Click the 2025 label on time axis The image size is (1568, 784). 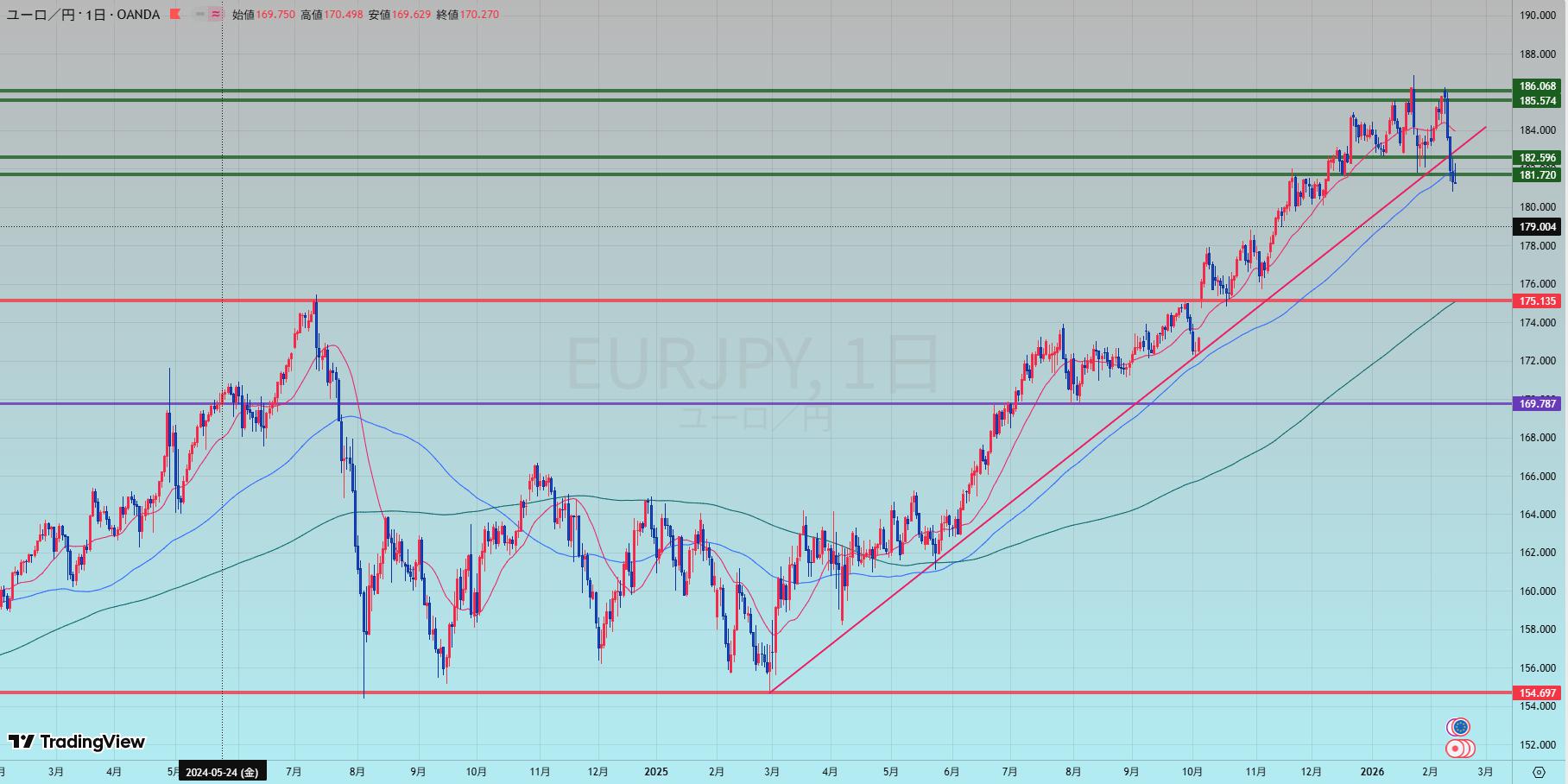pyautogui.click(x=656, y=772)
